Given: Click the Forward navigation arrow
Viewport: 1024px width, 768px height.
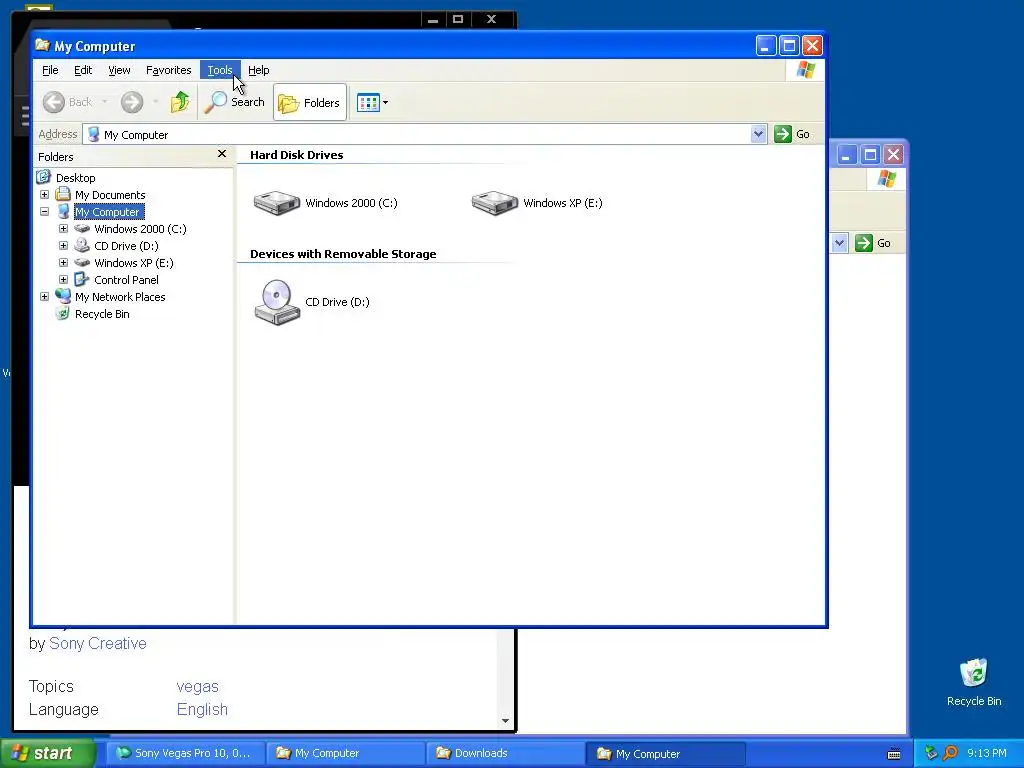Looking at the screenshot, I should pos(132,102).
